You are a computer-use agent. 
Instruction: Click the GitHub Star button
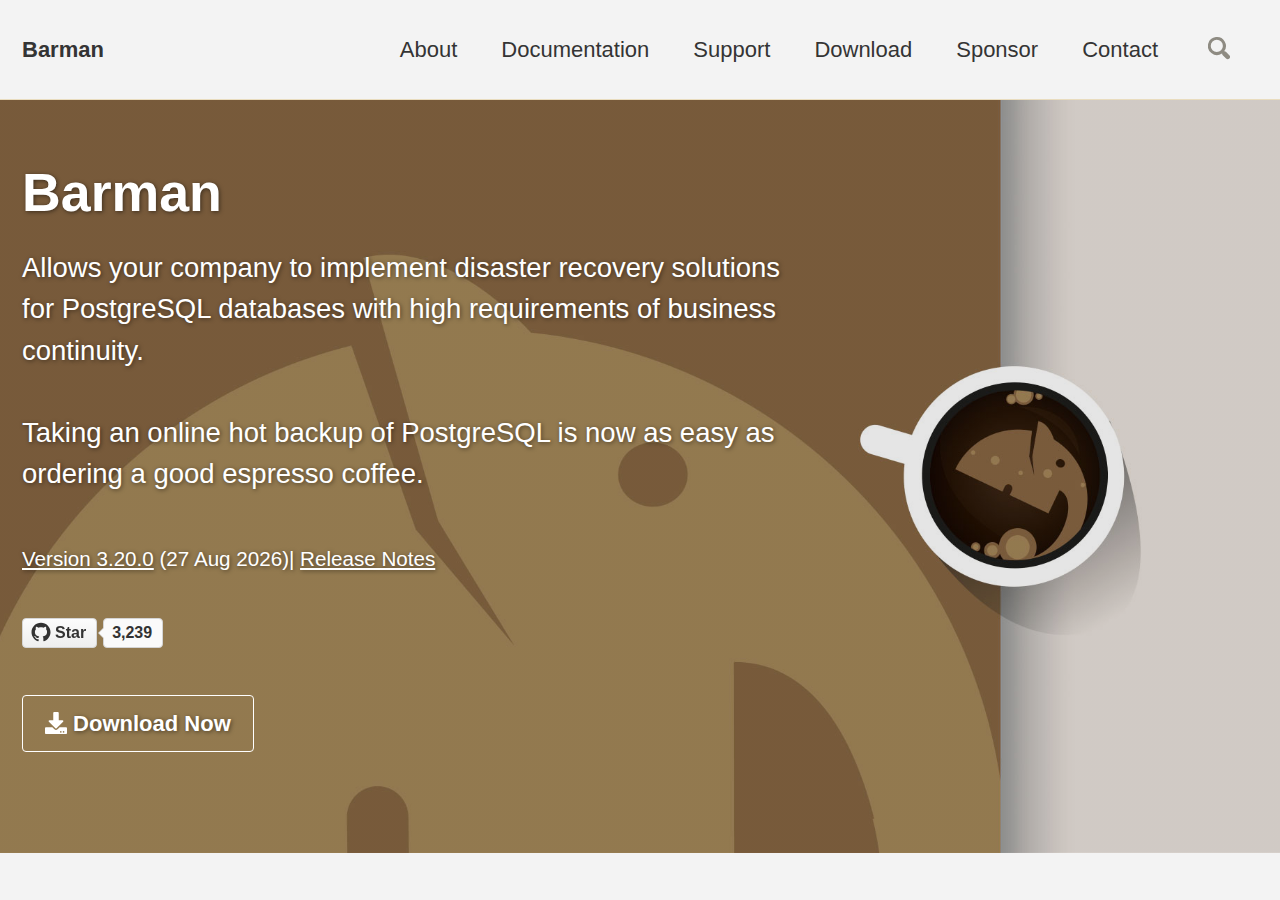point(60,633)
